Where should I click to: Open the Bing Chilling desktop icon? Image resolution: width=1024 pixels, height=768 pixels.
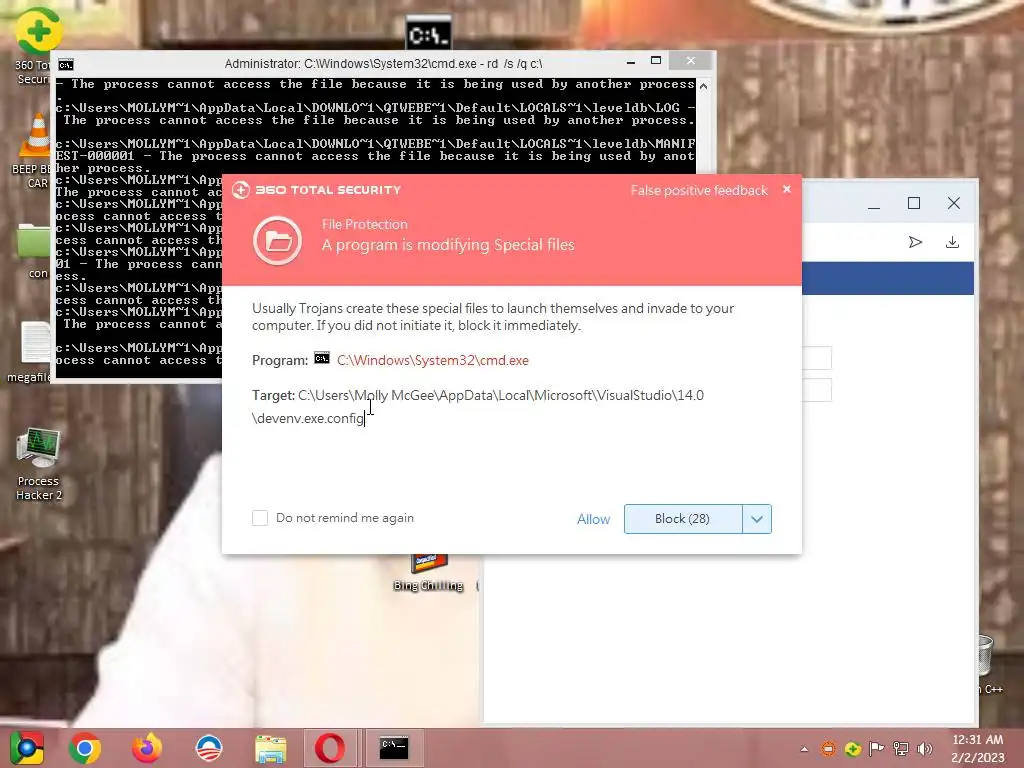428,573
